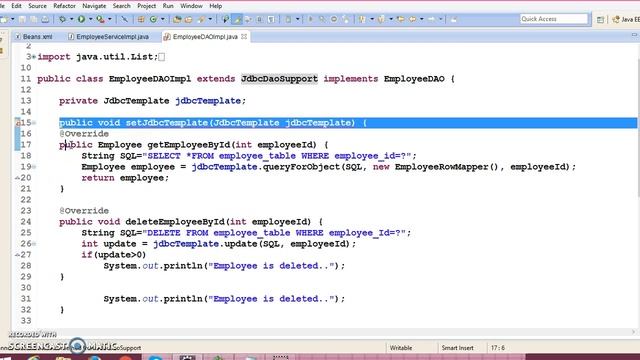
Task: Minimize the editor area panel
Action: (634, 36)
